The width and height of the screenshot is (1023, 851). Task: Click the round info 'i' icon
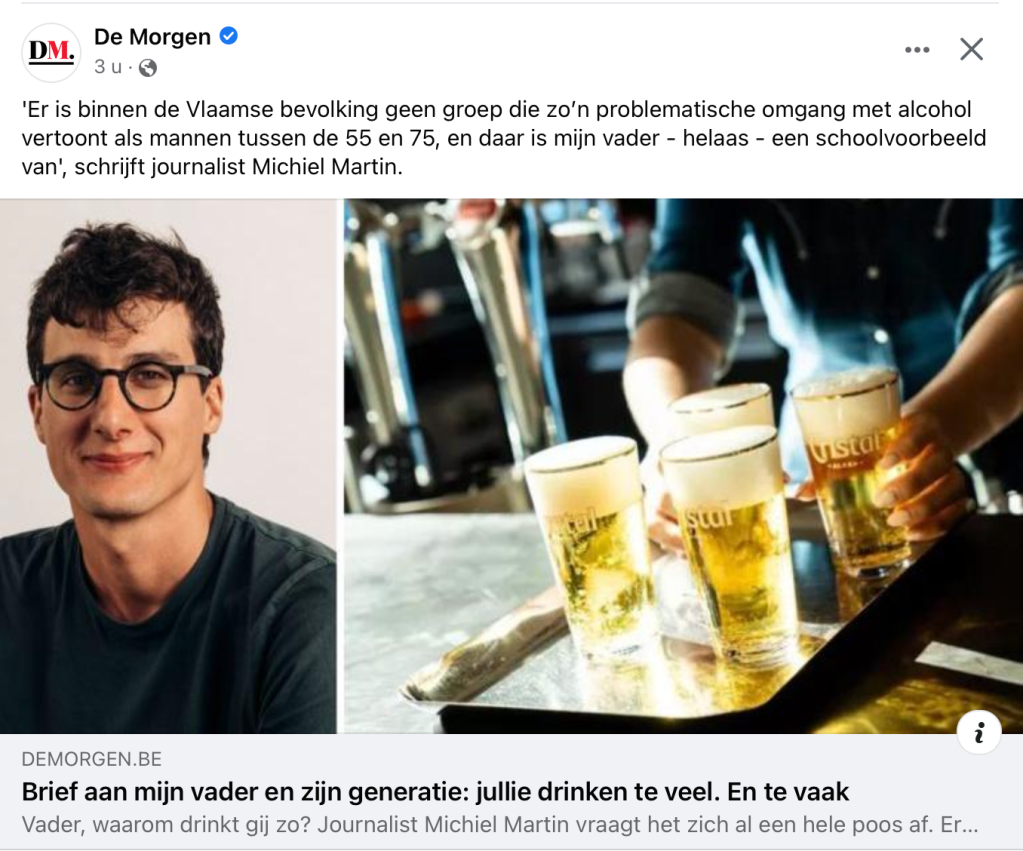click(x=979, y=732)
